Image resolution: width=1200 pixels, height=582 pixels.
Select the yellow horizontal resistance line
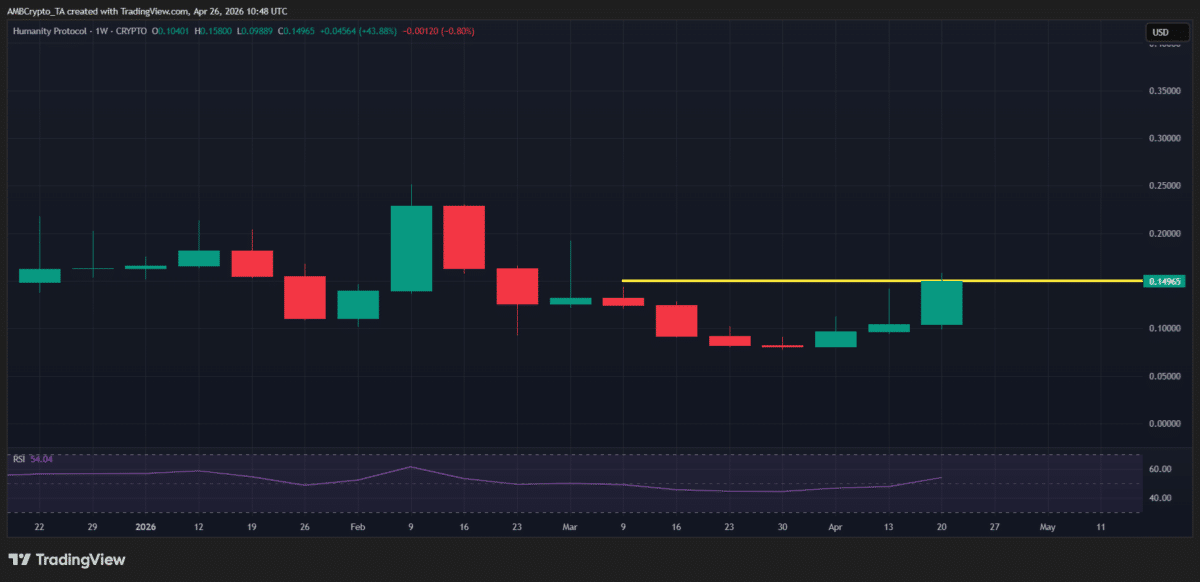click(x=800, y=281)
